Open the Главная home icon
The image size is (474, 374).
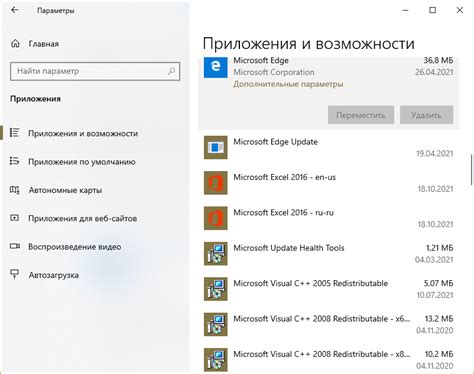click(15, 44)
